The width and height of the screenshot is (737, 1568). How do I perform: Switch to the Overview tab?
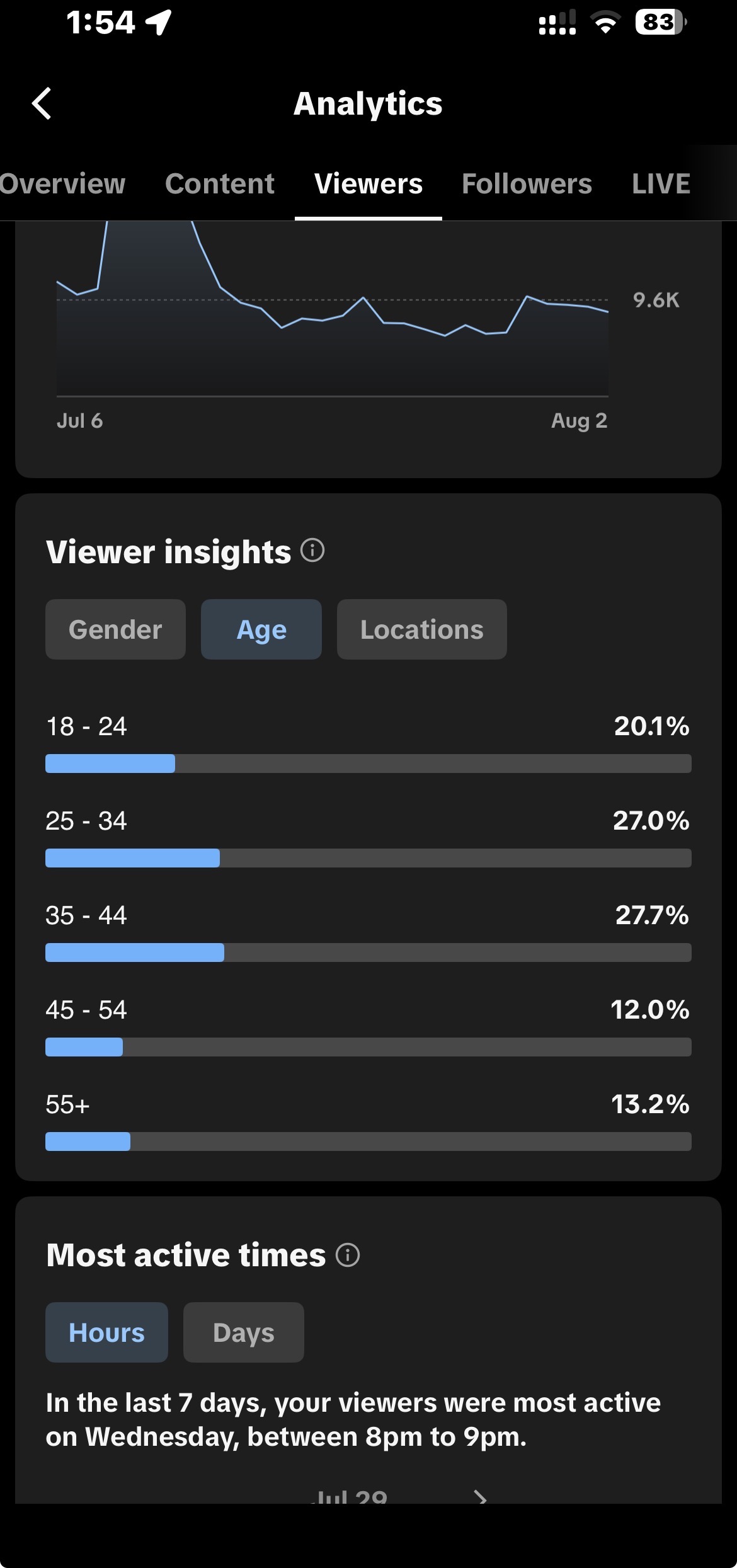click(x=62, y=184)
